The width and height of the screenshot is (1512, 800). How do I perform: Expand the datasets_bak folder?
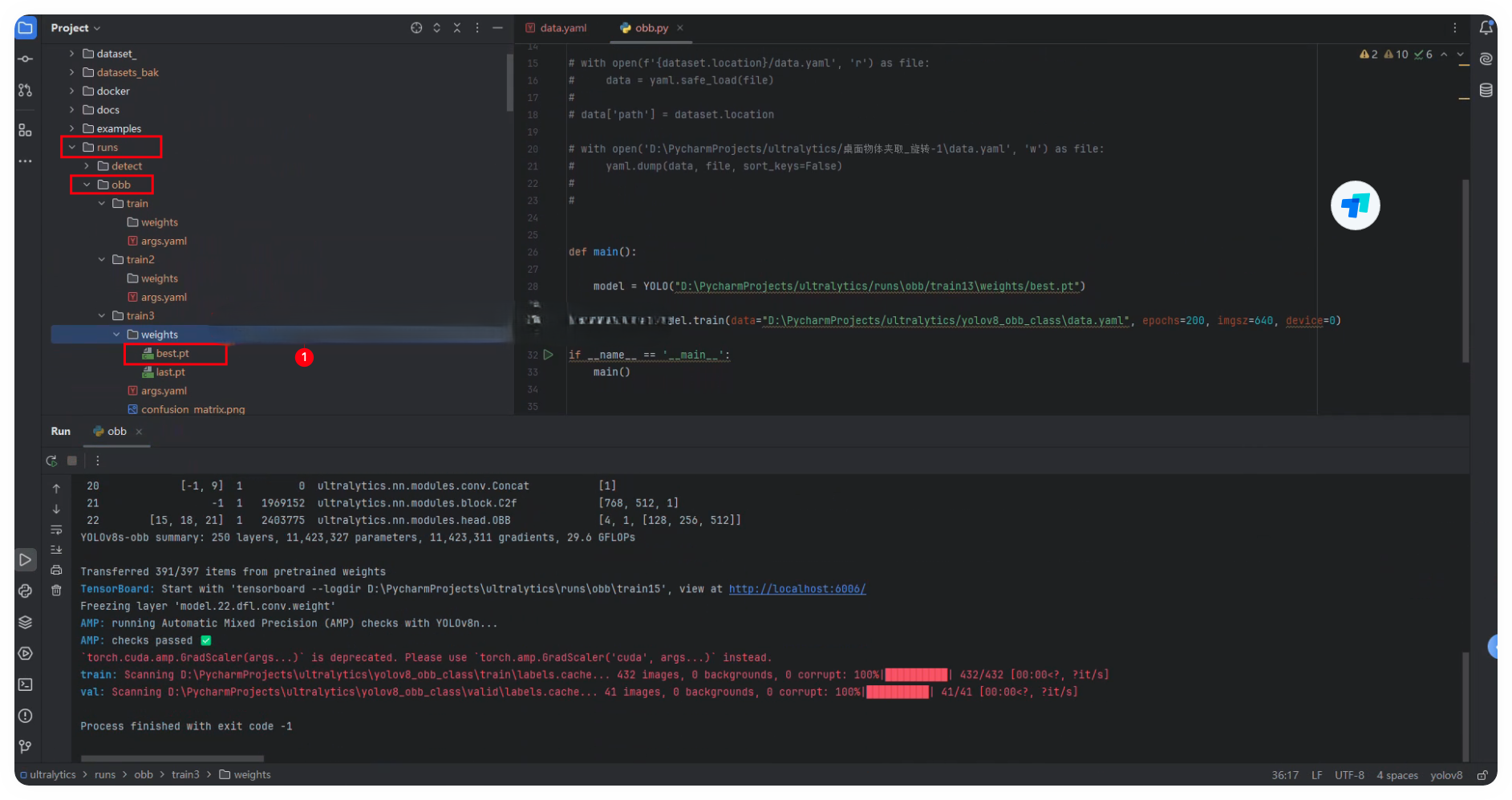72,72
